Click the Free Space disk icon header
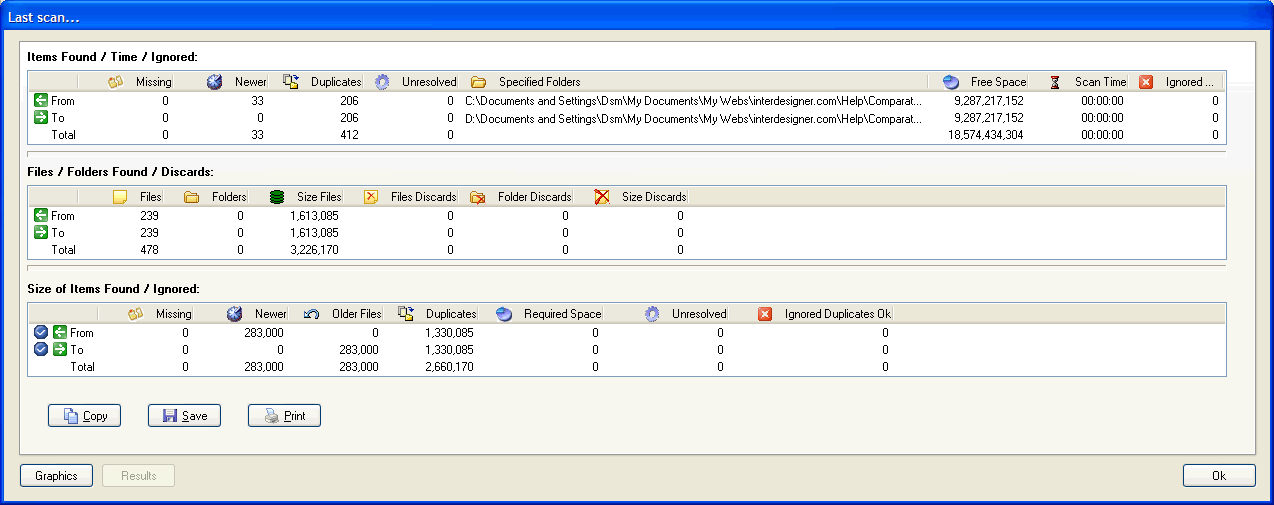 pos(951,82)
